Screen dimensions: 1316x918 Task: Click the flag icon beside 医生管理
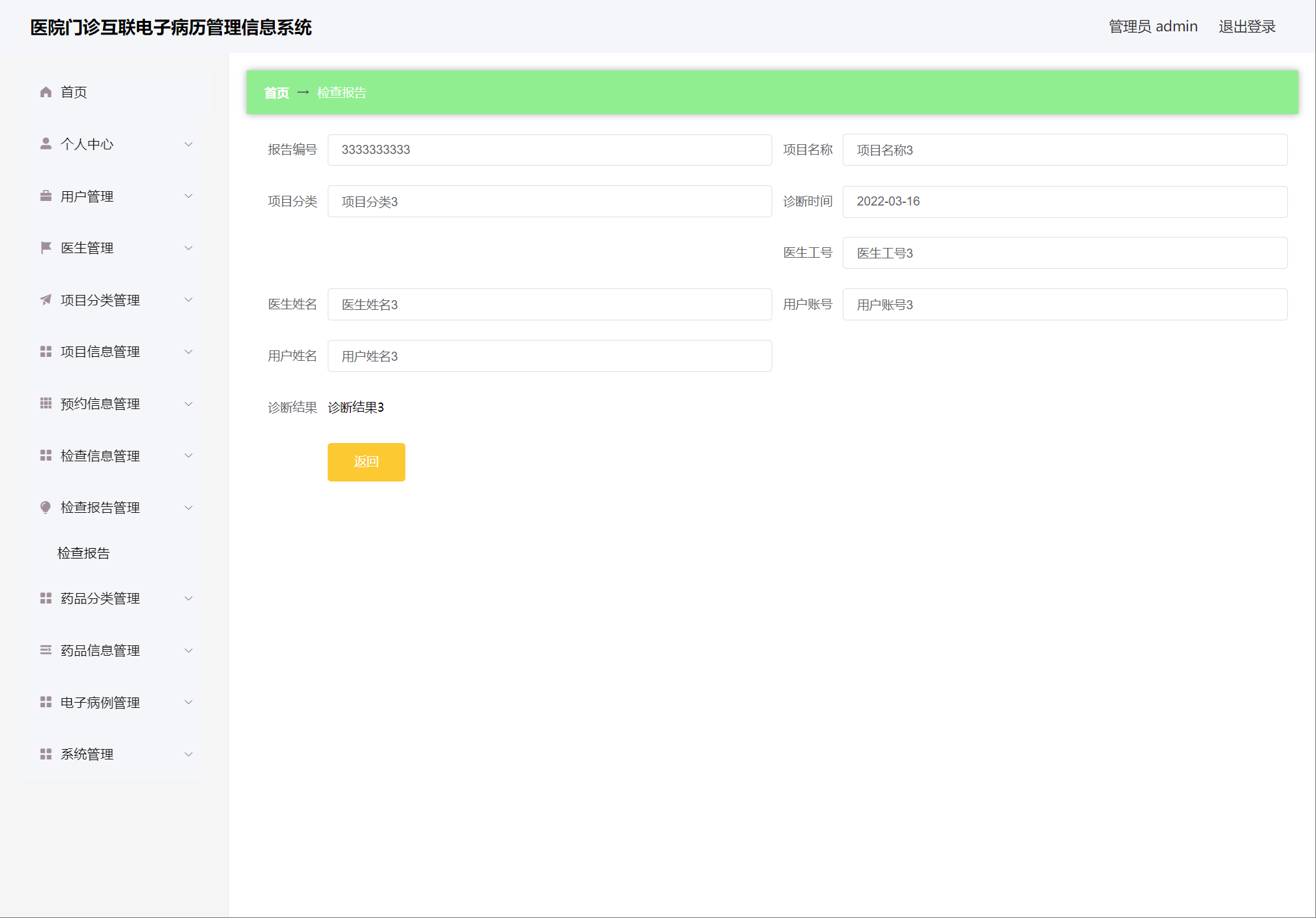46,247
